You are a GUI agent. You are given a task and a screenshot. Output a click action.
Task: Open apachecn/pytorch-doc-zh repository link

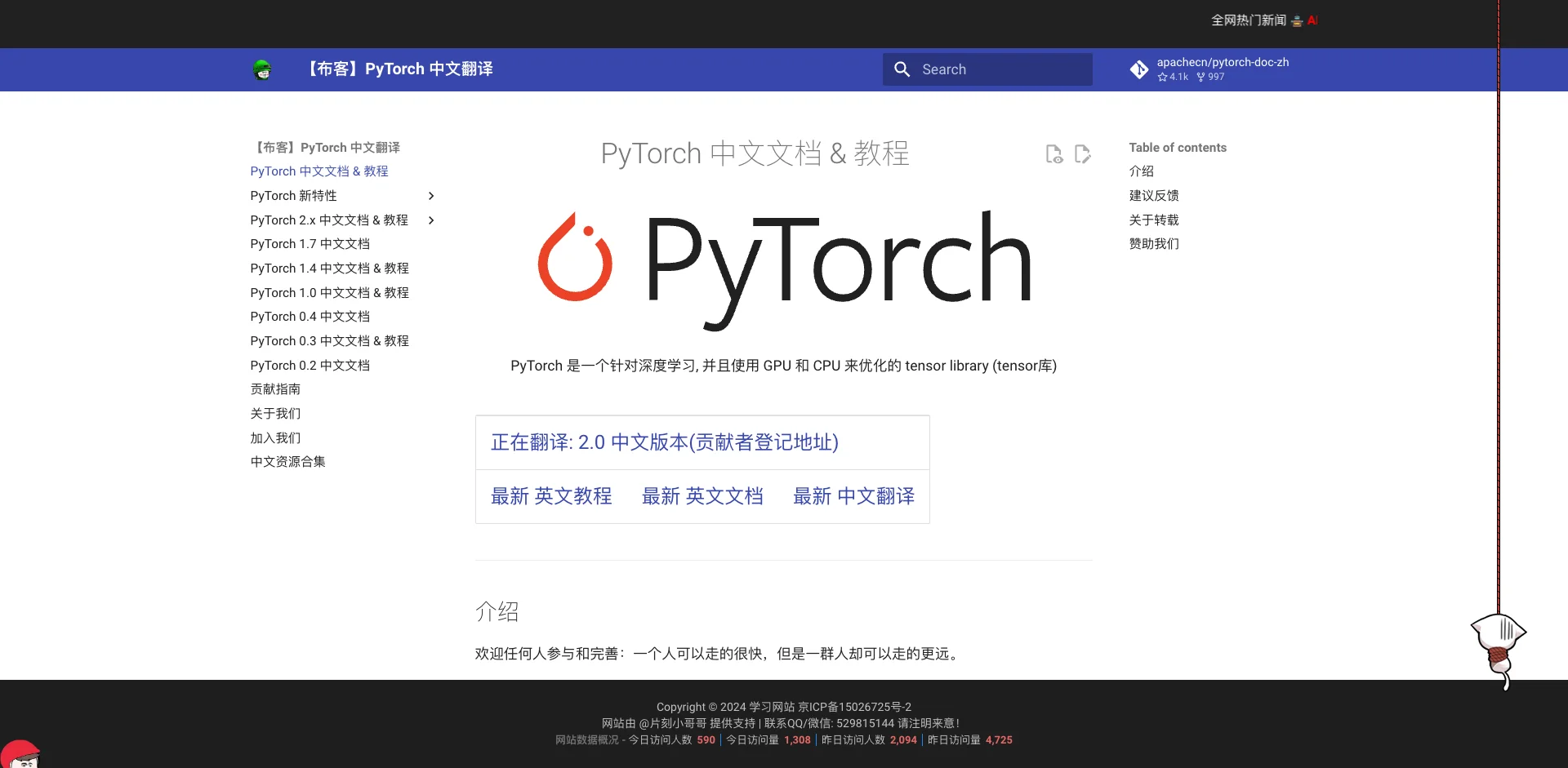click(1223, 62)
